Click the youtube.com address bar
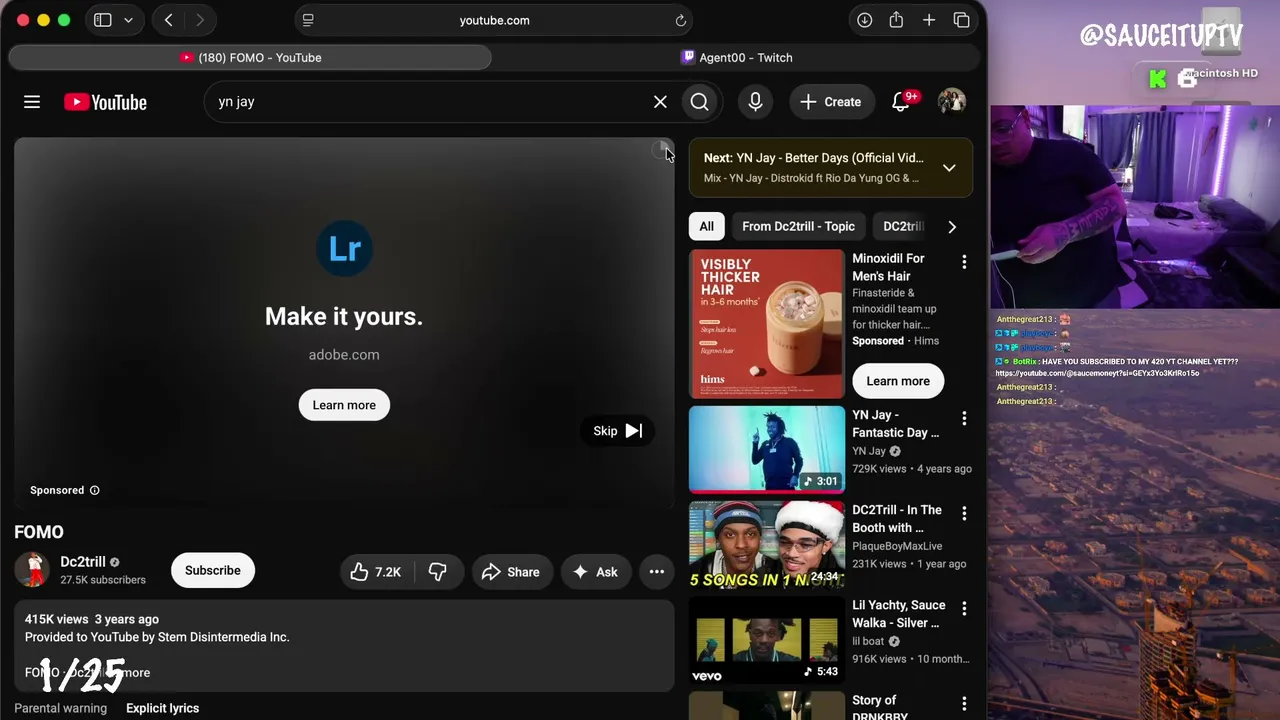Viewport: 1280px width, 720px height. [x=494, y=20]
